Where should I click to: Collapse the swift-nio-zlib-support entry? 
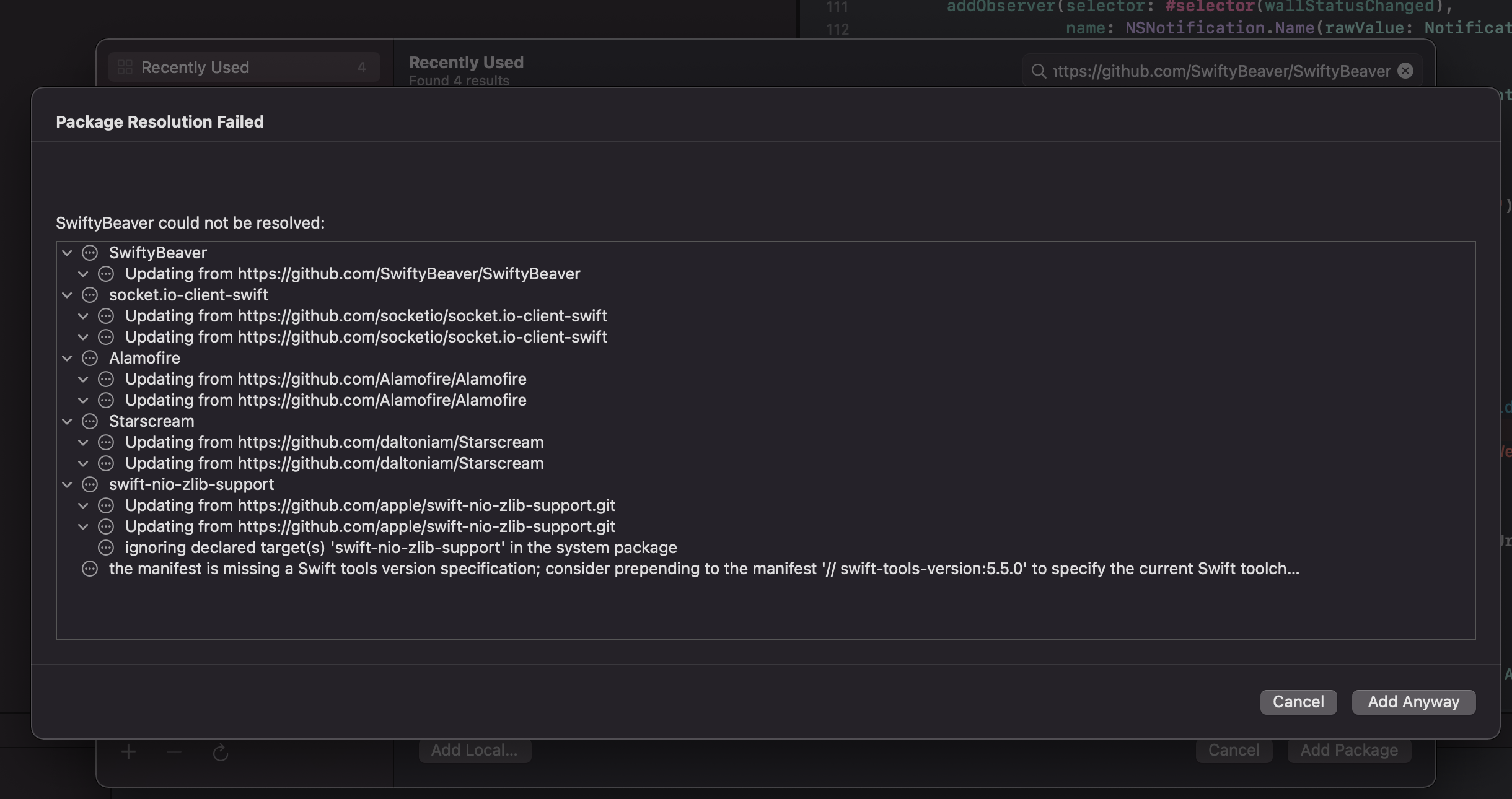click(x=68, y=484)
